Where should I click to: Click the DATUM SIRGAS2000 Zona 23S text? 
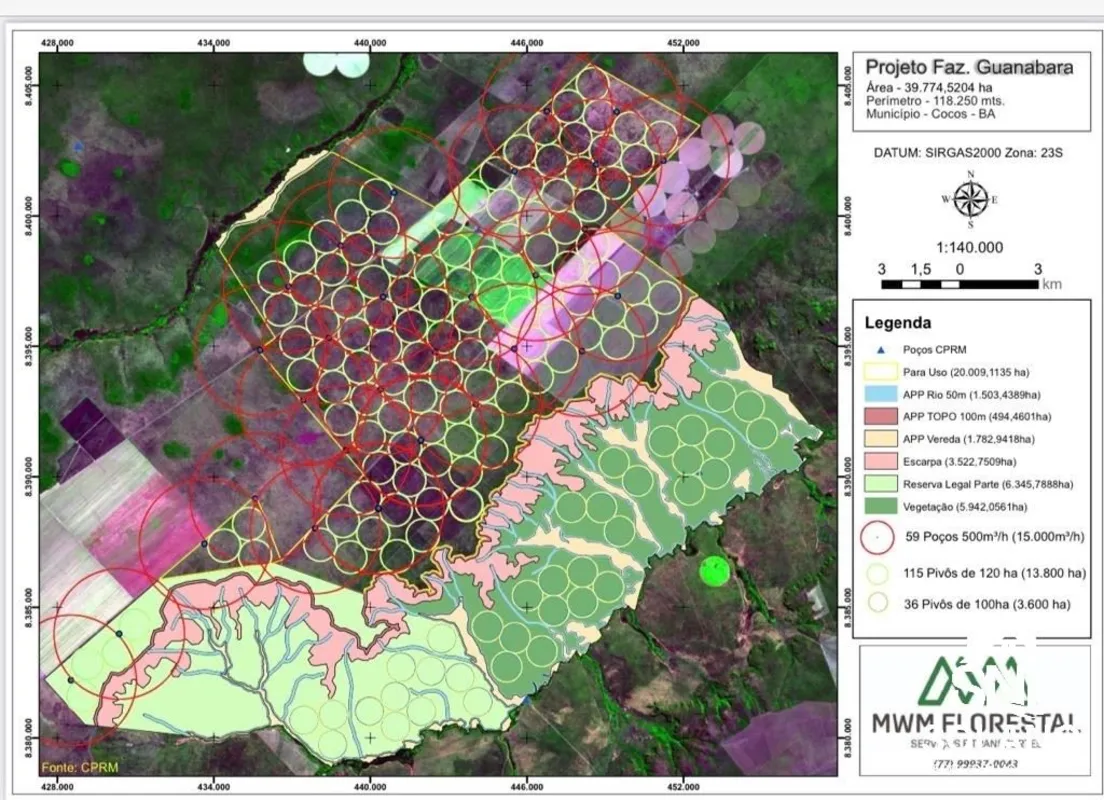coord(968,154)
